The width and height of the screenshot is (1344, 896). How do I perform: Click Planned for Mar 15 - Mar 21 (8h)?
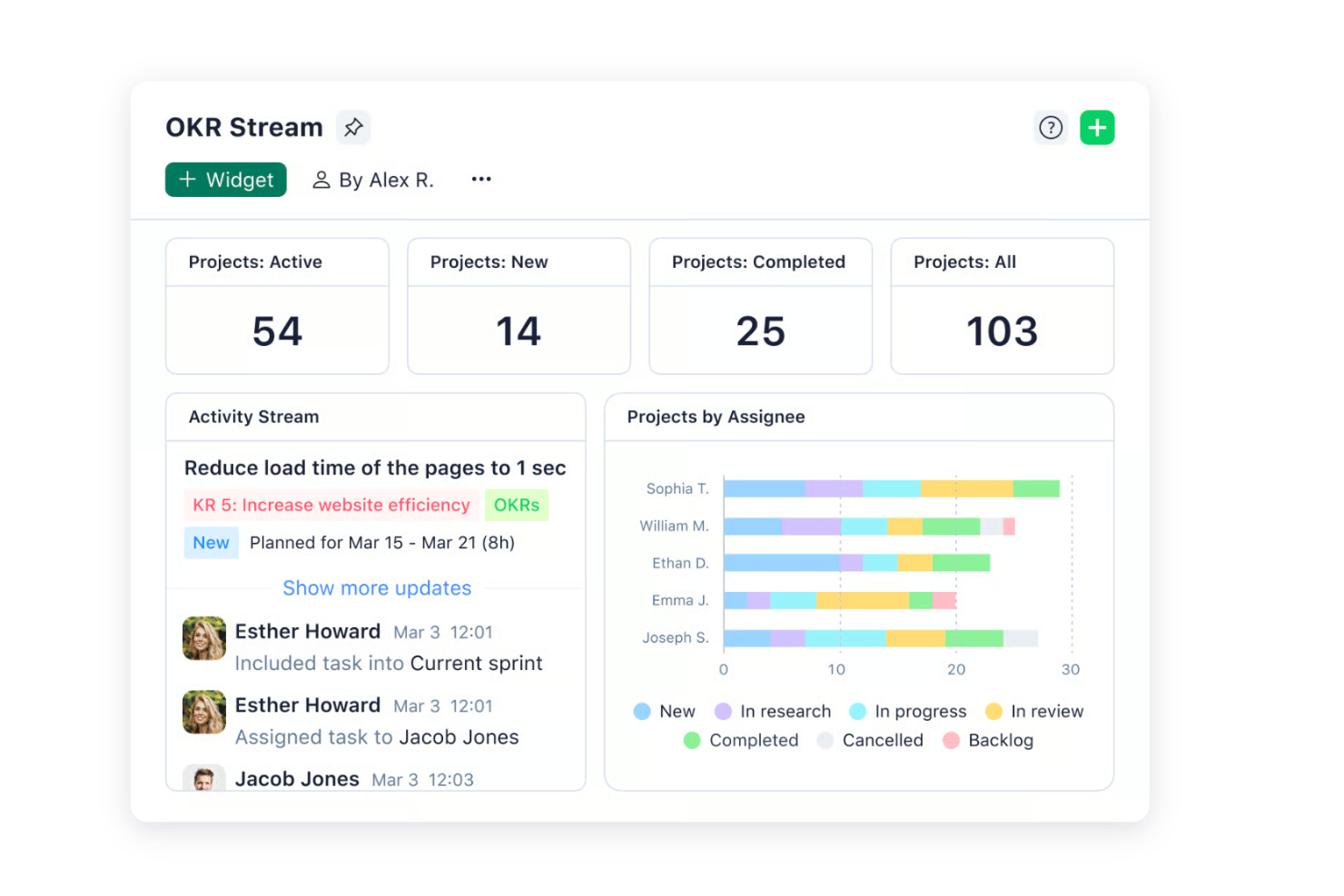coord(382,543)
